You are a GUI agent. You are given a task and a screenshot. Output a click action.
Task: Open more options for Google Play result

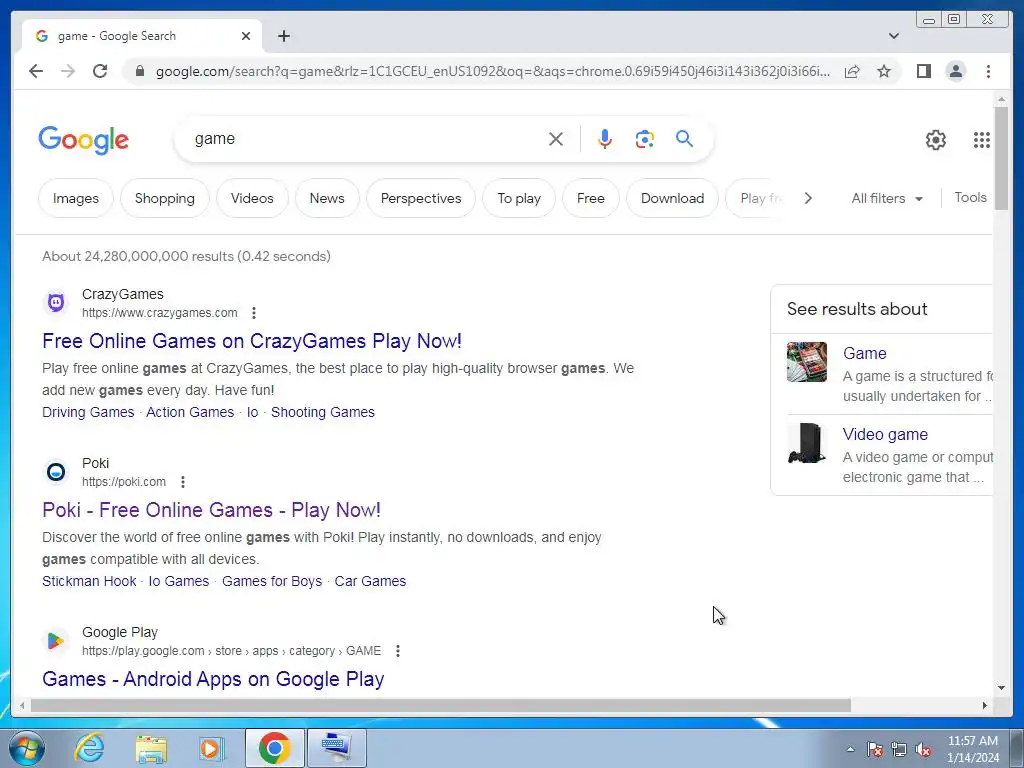(x=398, y=651)
